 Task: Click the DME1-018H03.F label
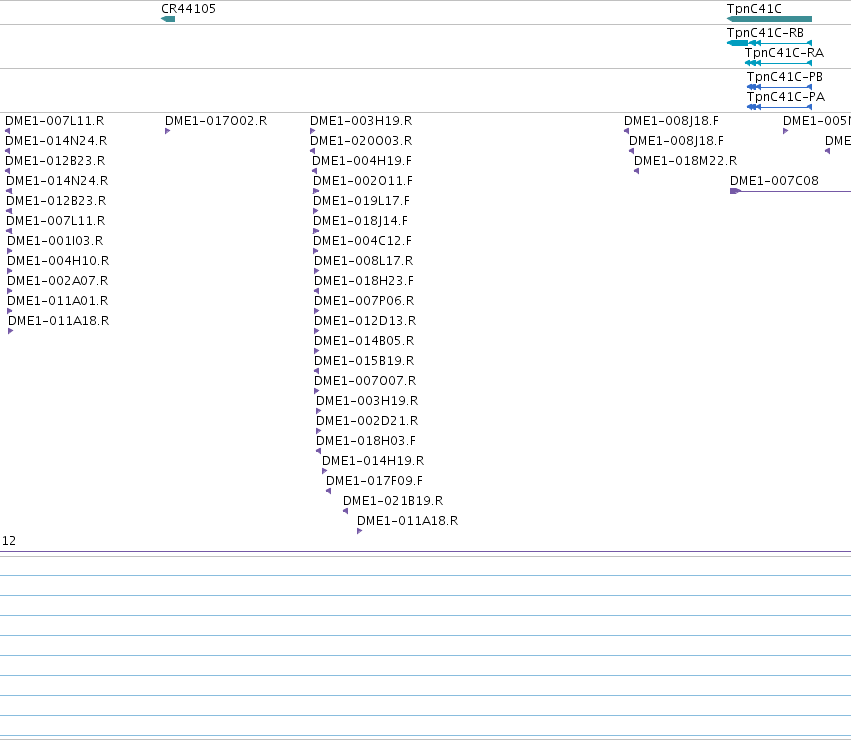tap(366, 441)
